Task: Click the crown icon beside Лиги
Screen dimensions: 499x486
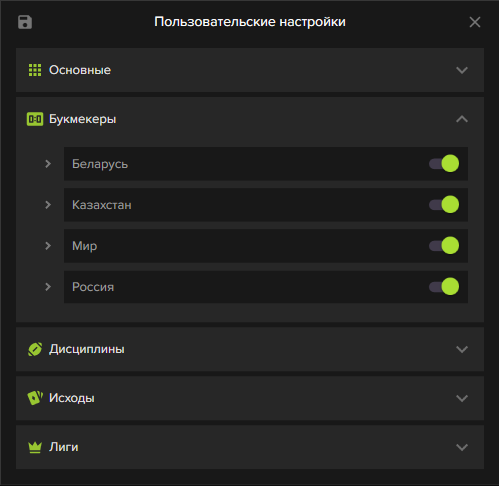Action: pyautogui.click(x=35, y=447)
